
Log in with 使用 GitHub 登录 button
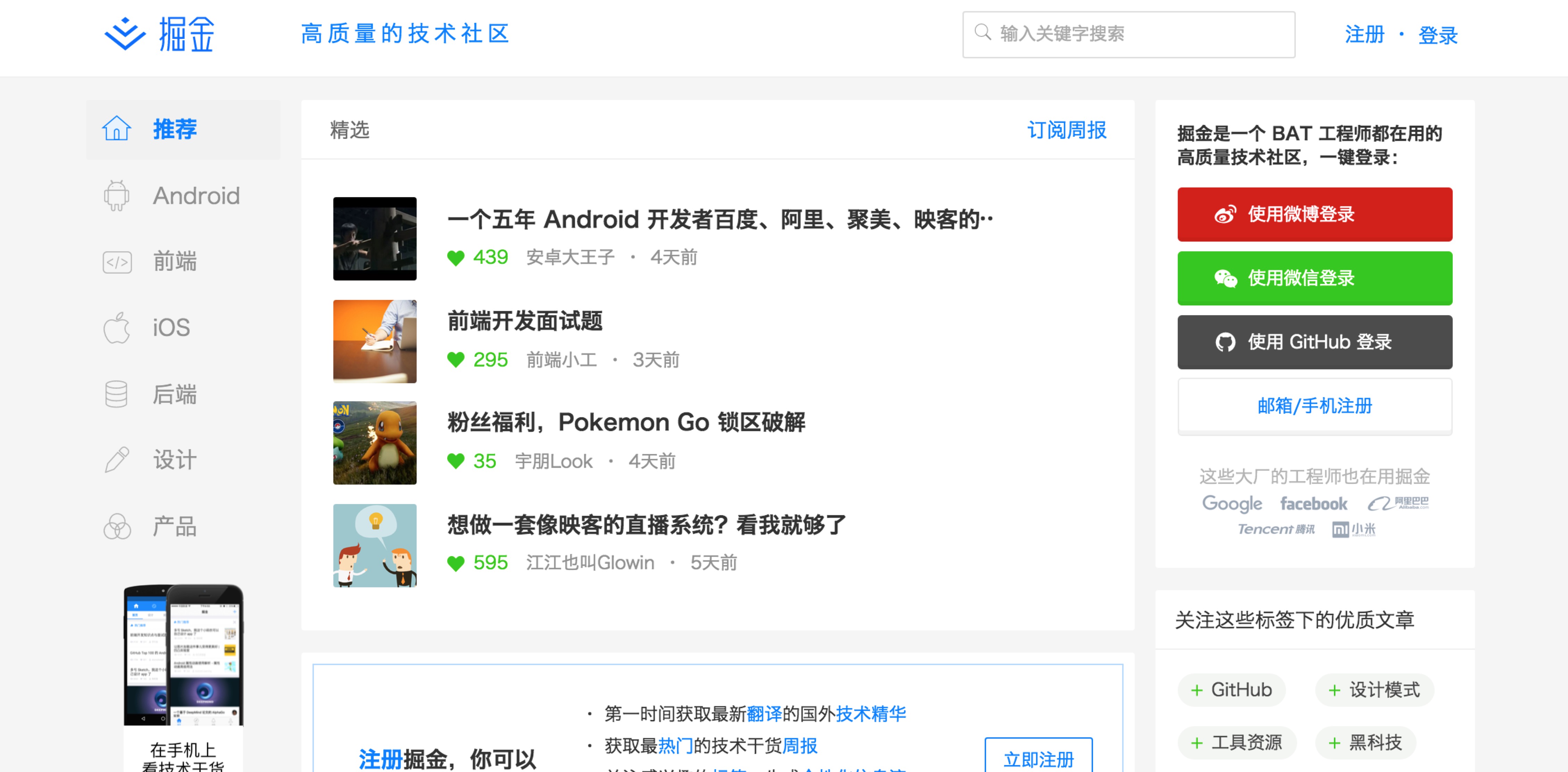(x=1315, y=342)
